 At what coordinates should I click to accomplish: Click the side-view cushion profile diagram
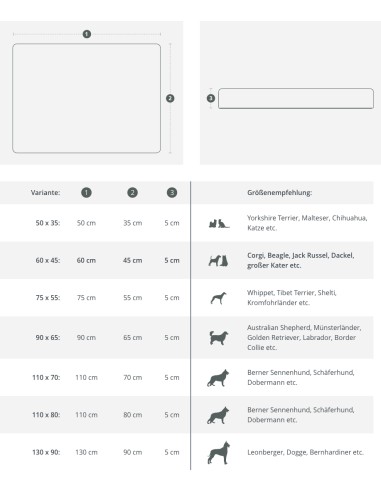pos(296,98)
